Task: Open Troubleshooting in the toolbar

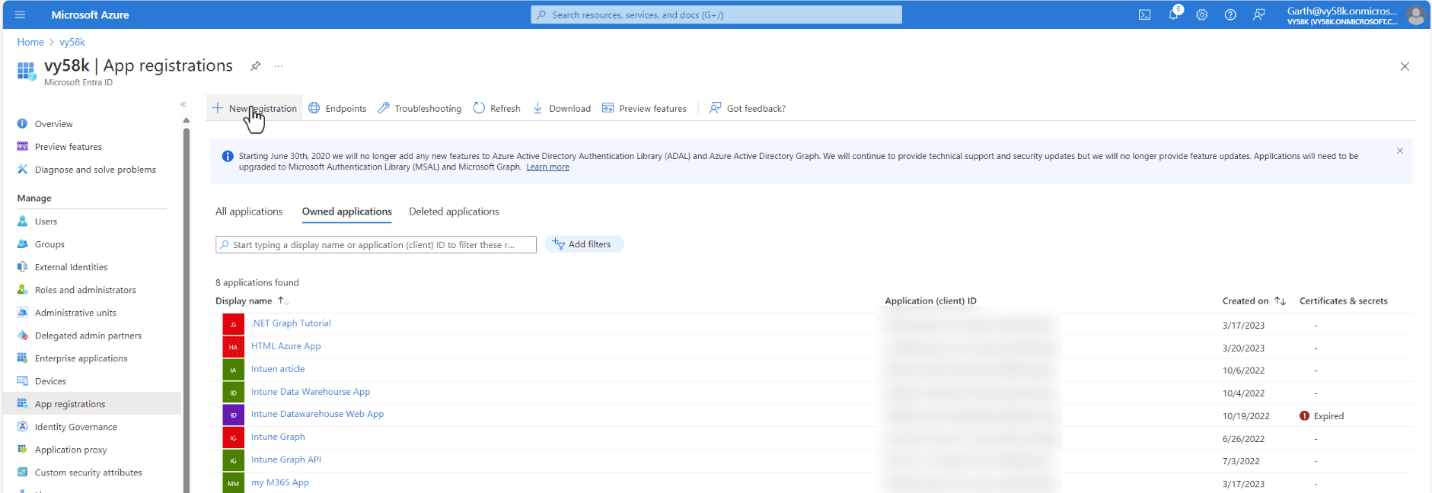Action: tap(419, 108)
